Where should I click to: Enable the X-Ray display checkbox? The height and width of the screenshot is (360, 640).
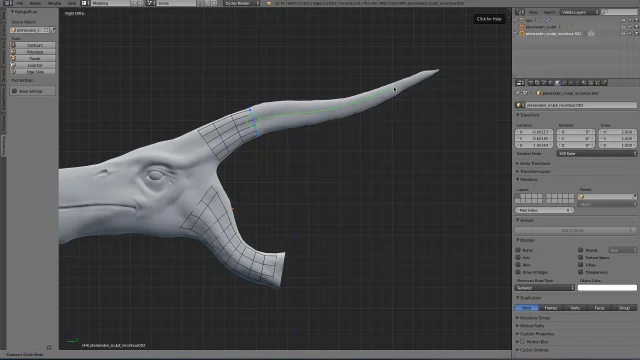click(x=580, y=265)
